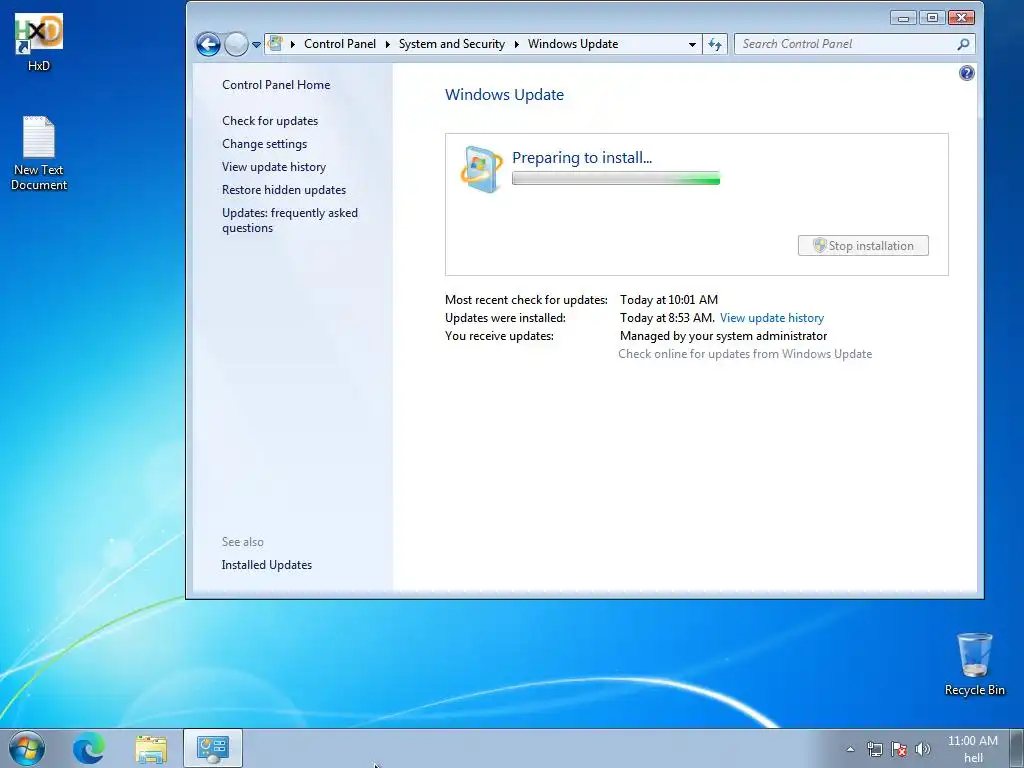The width and height of the screenshot is (1024, 768).
Task: Open Updates: frequently asked questions
Action: [x=290, y=220]
